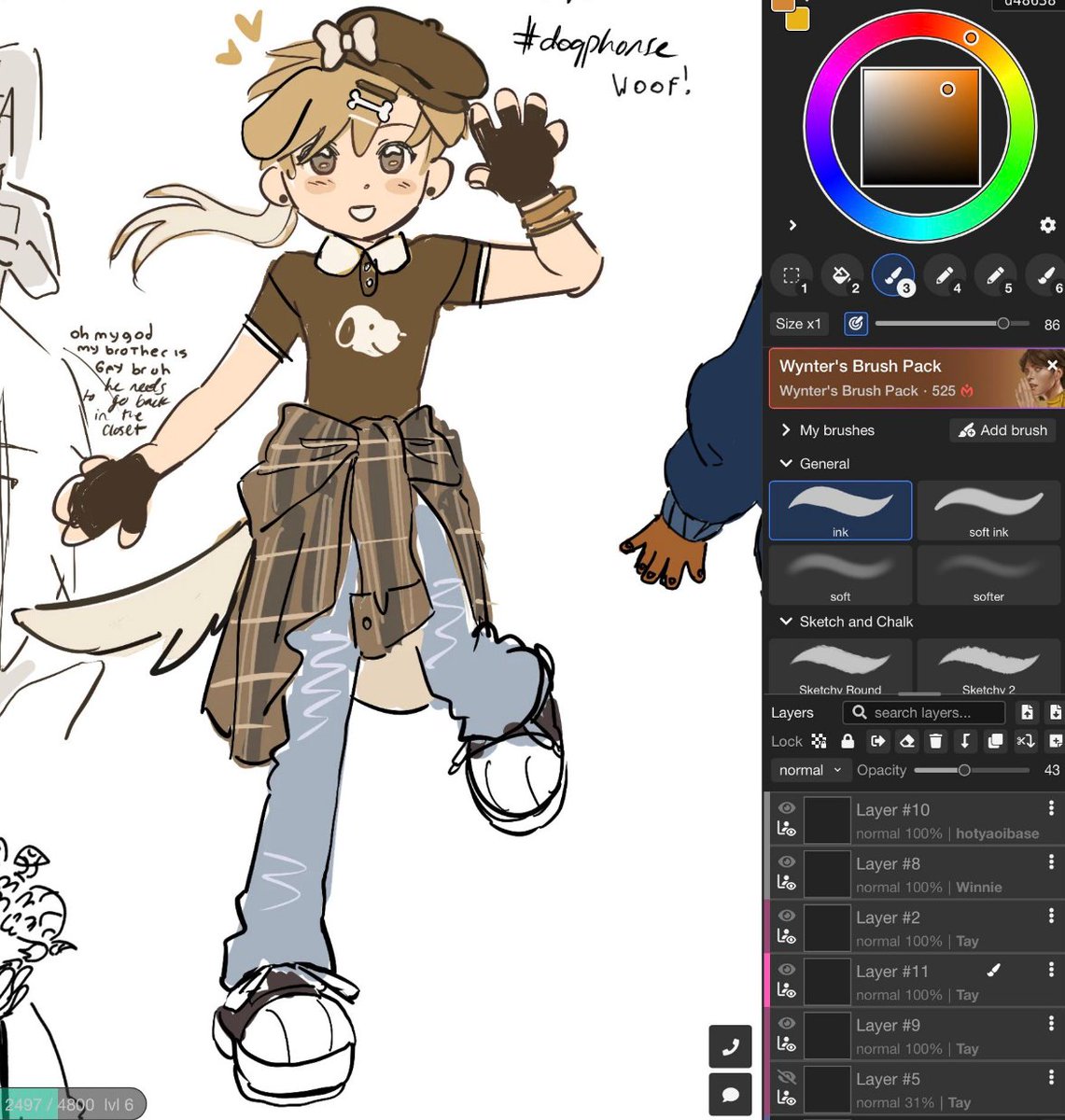
Task: Pick a shade in the saturation square
Action: pyautogui.click(x=920, y=126)
